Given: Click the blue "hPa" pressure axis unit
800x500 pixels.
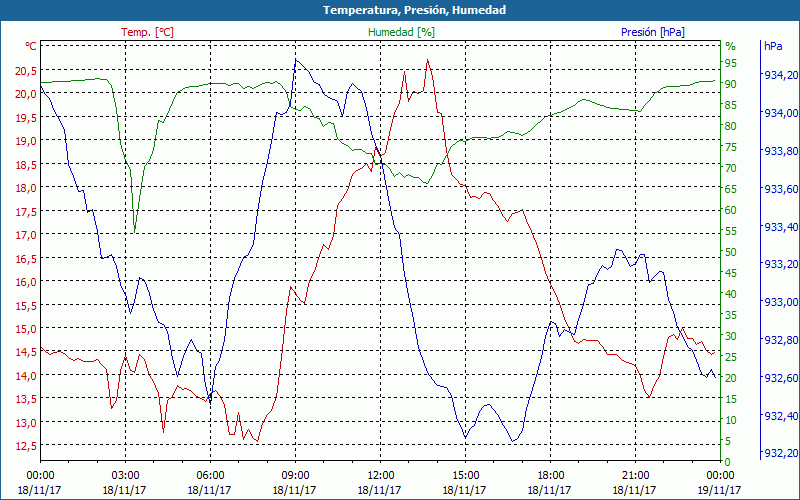Looking at the screenshot, I should pos(773,45).
